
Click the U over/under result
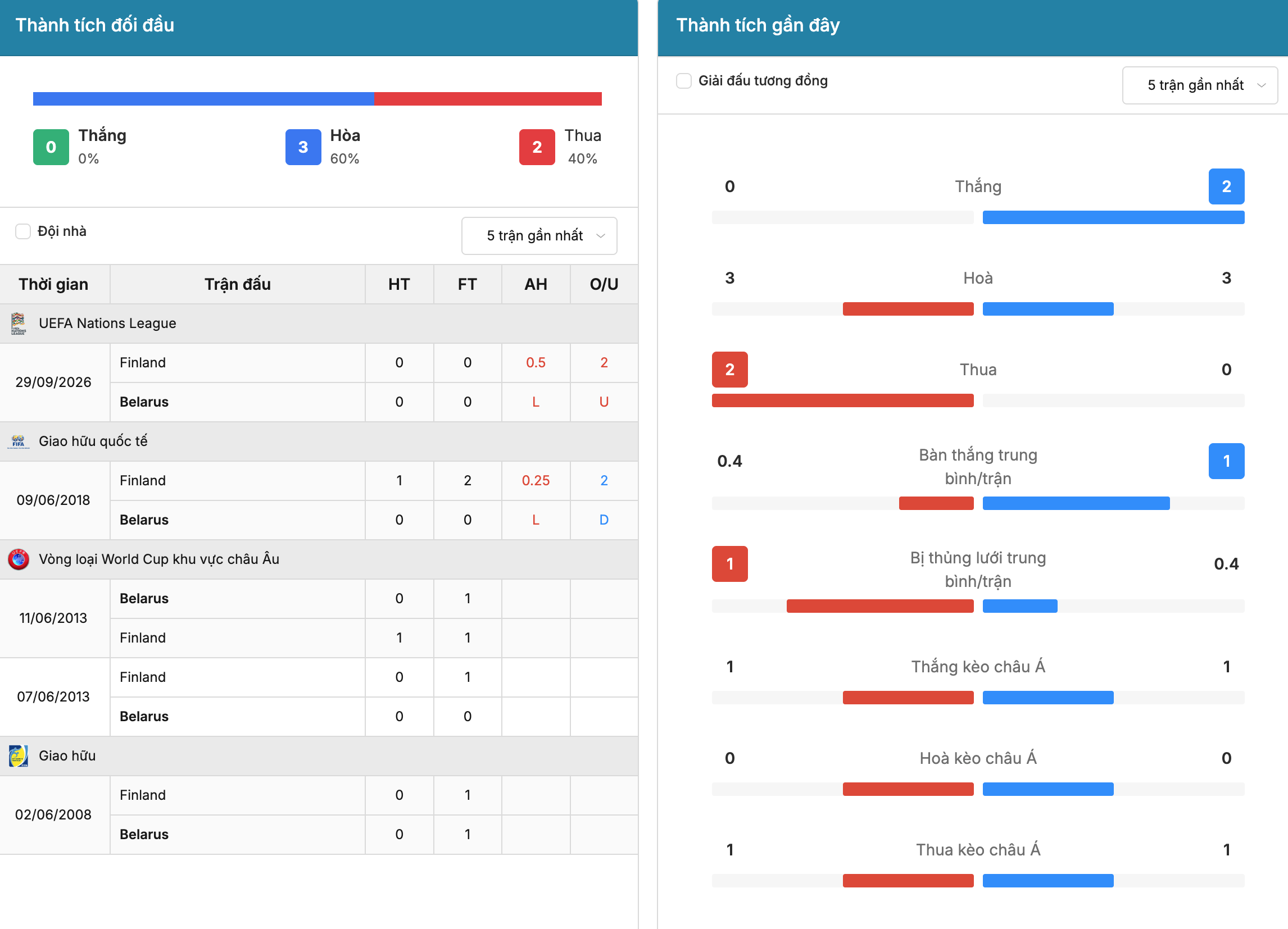point(604,402)
